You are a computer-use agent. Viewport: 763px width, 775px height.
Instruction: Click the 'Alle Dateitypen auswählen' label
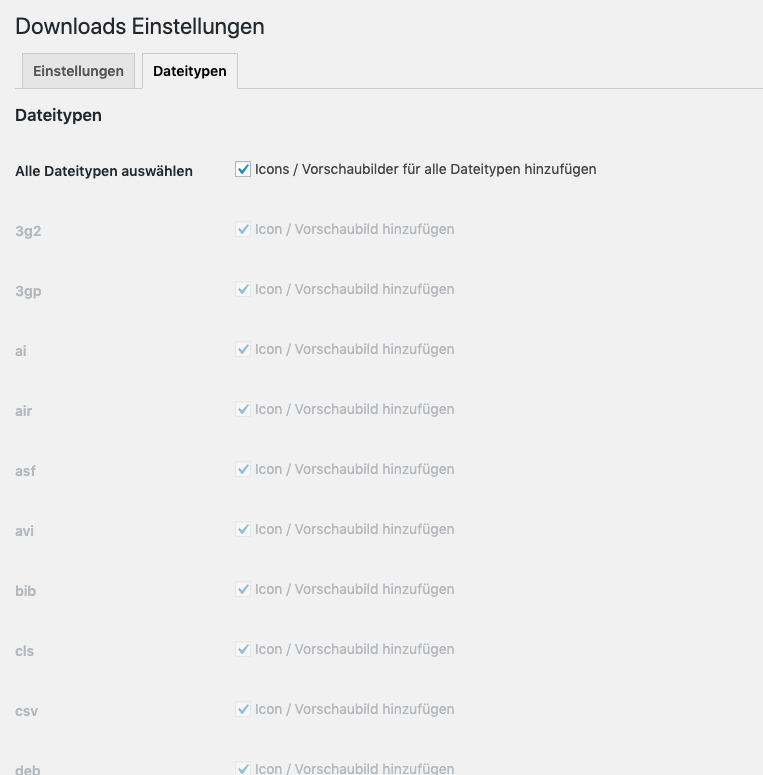click(x=104, y=171)
